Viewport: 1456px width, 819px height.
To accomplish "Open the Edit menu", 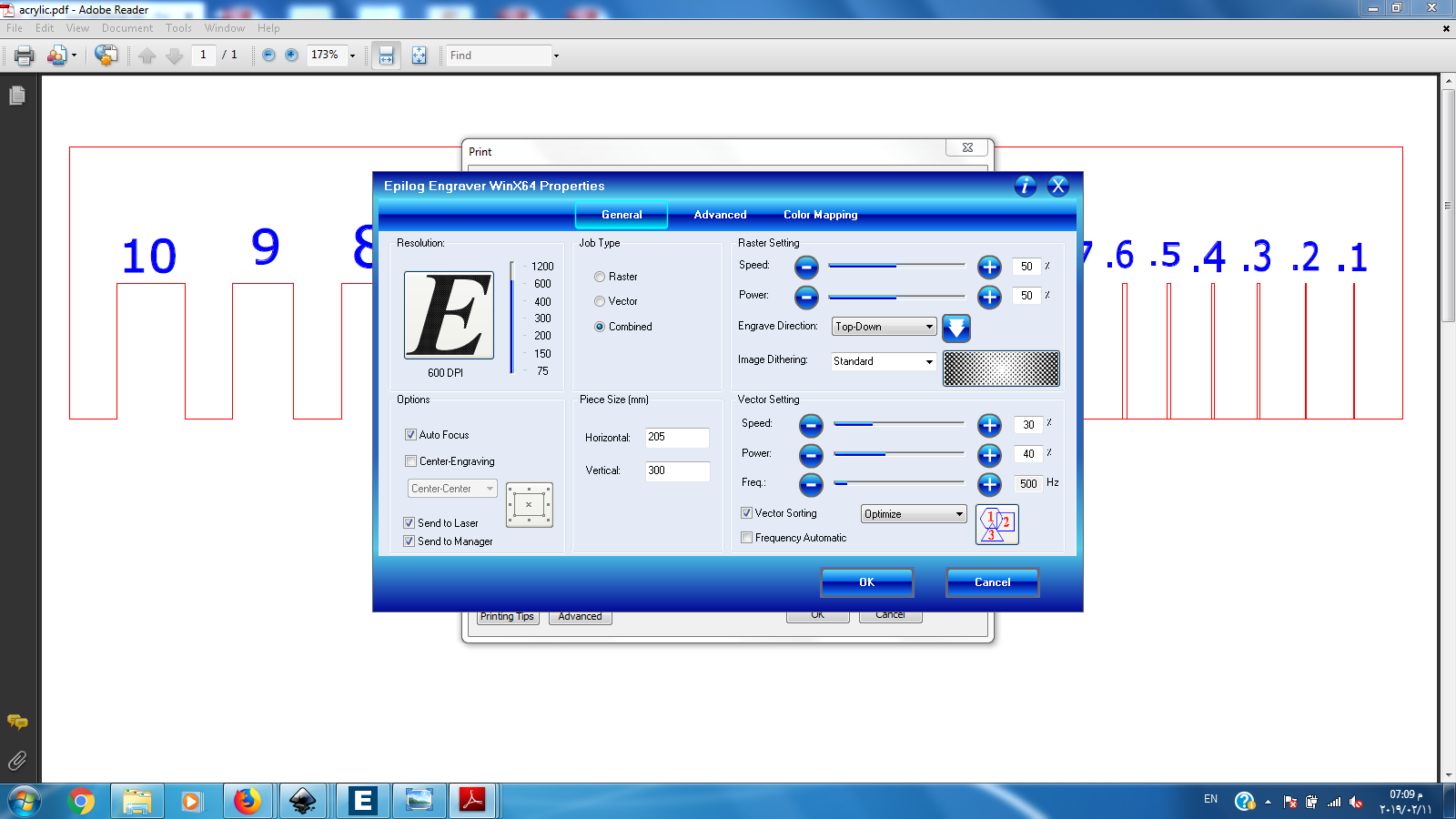I will (x=45, y=28).
